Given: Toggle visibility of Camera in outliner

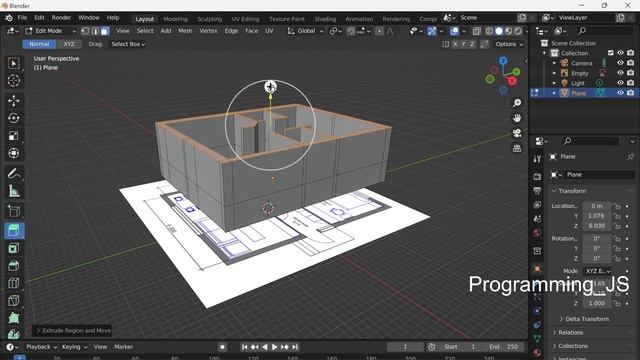Looking at the screenshot, I should point(620,63).
